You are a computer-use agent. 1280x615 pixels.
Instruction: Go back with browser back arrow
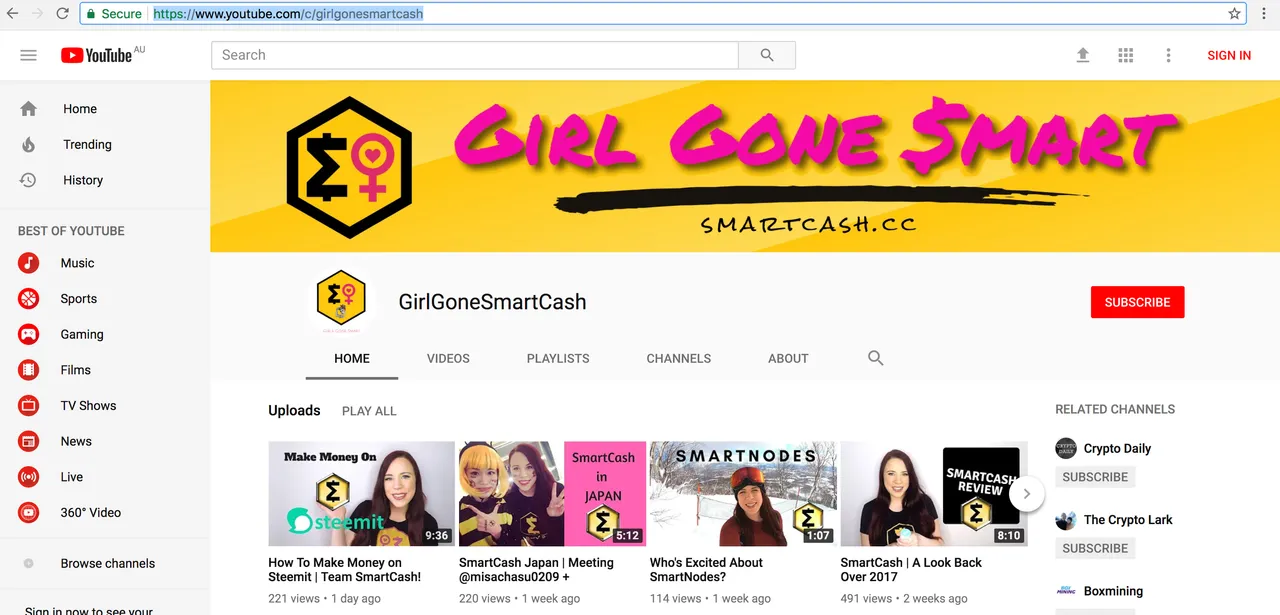click(13, 14)
